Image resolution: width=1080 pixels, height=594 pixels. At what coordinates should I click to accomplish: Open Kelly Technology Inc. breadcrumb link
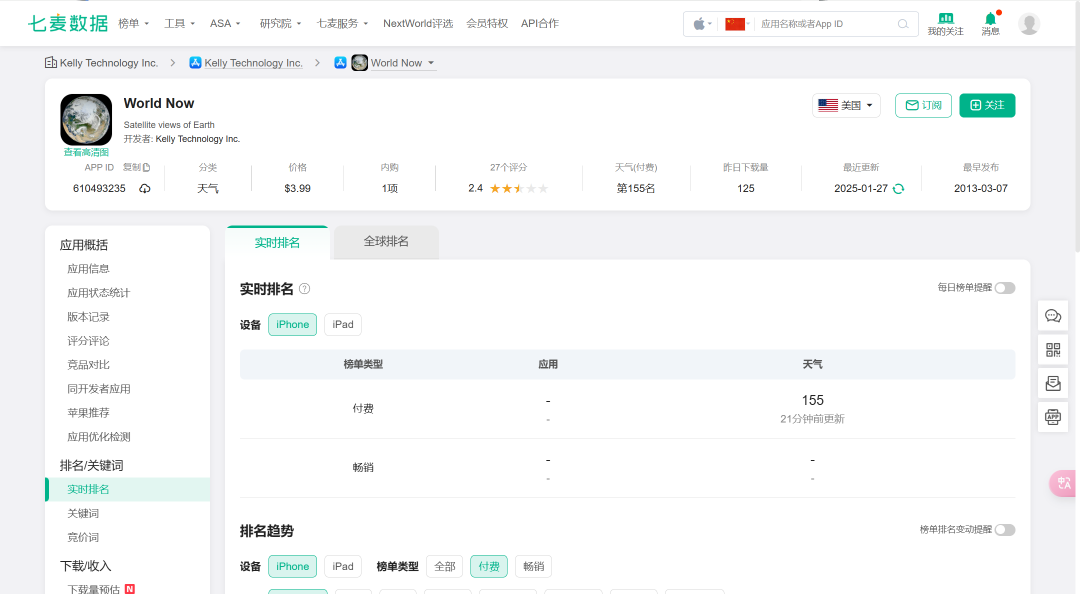(109, 63)
